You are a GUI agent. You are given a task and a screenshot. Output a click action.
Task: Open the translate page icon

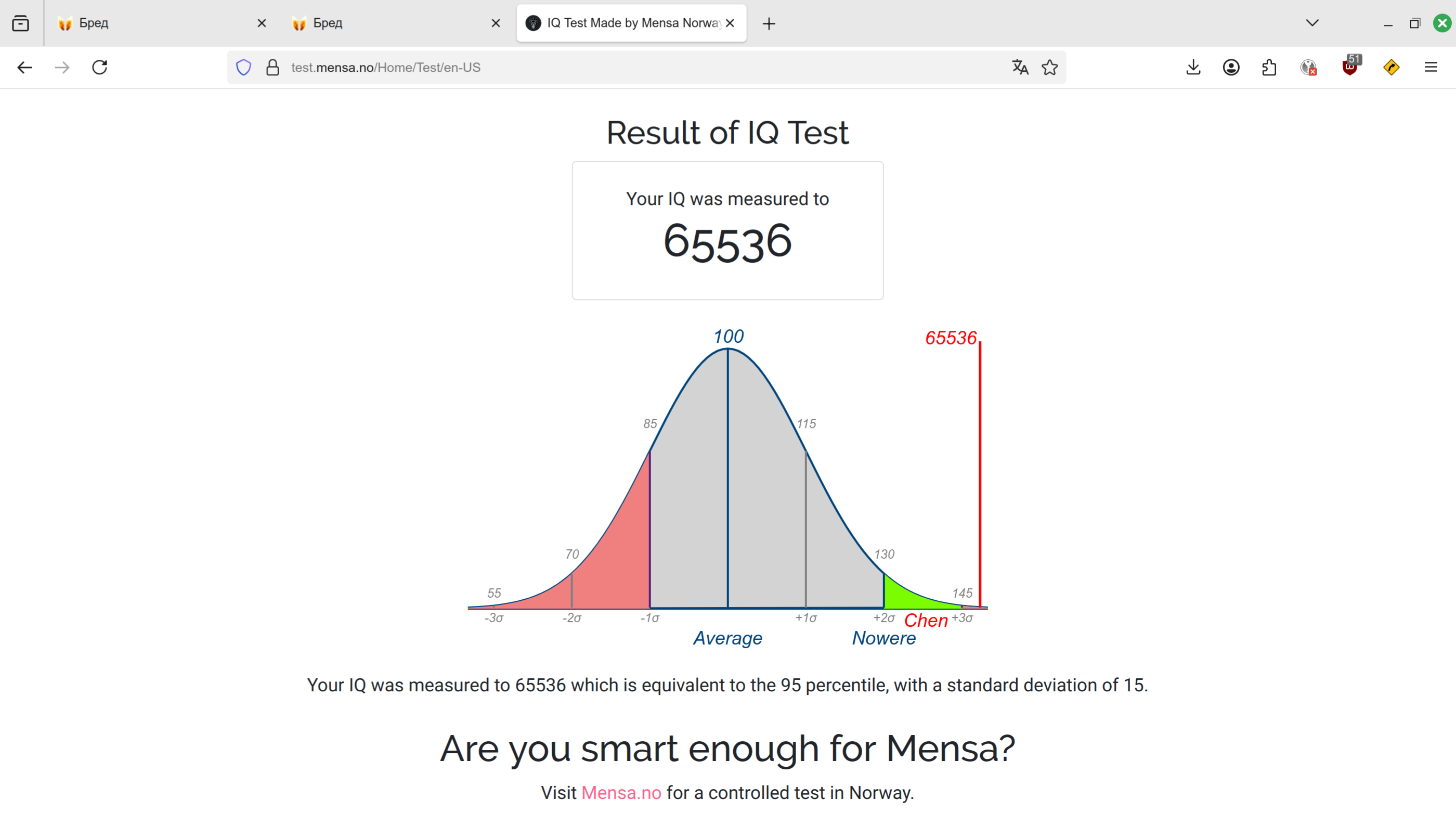click(1020, 68)
